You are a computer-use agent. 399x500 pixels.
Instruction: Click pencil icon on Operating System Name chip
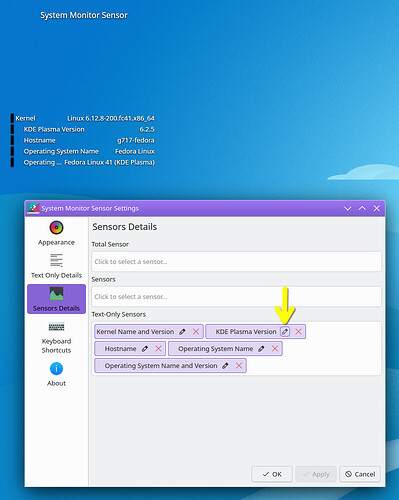tap(261, 349)
